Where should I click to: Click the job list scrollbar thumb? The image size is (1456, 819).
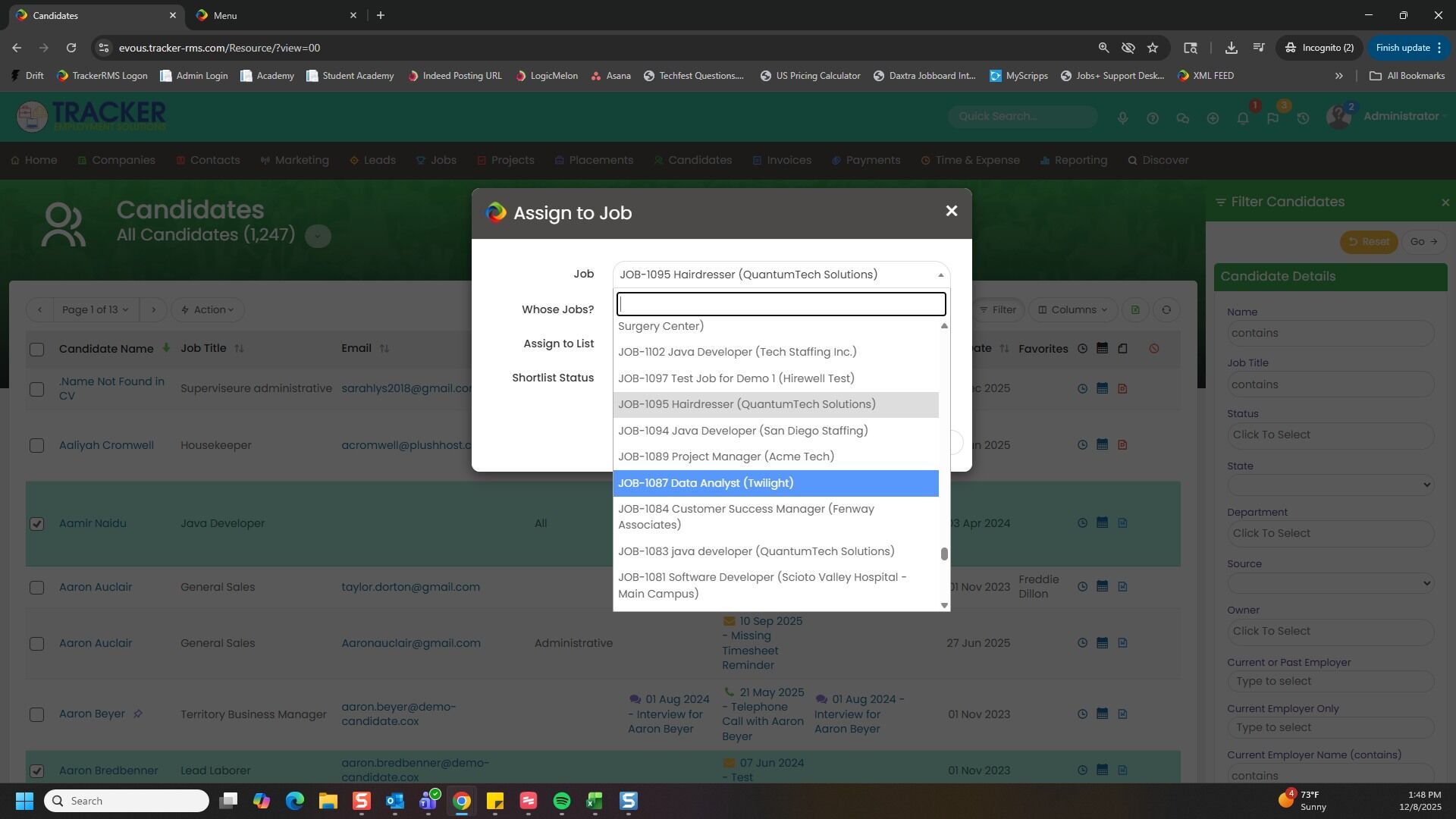click(944, 554)
